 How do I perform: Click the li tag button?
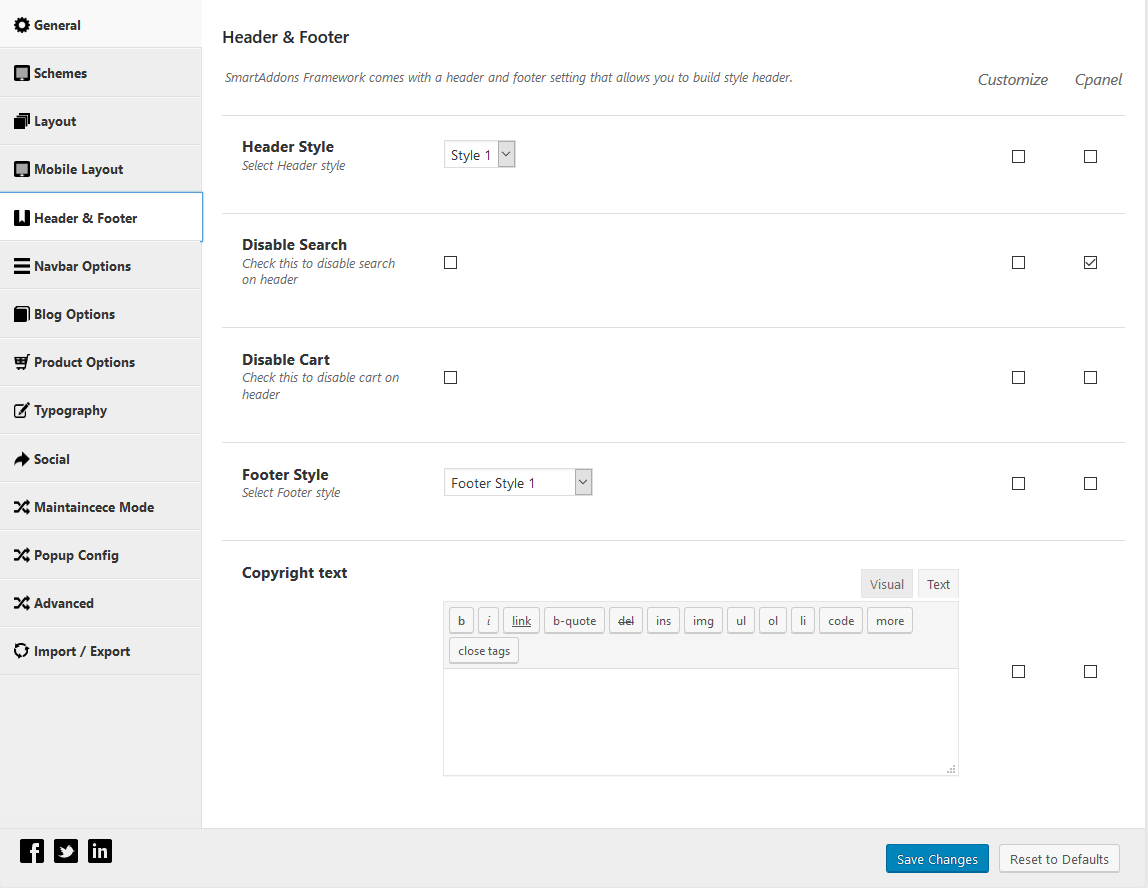(x=802, y=621)
